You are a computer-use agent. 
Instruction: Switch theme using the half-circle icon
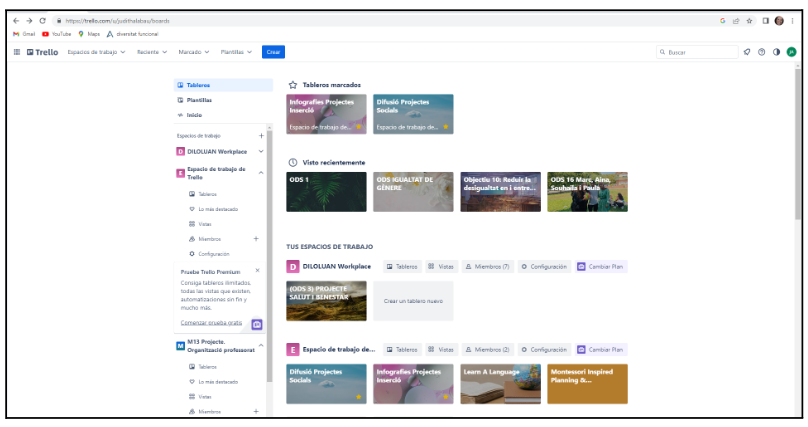point(776,52)
